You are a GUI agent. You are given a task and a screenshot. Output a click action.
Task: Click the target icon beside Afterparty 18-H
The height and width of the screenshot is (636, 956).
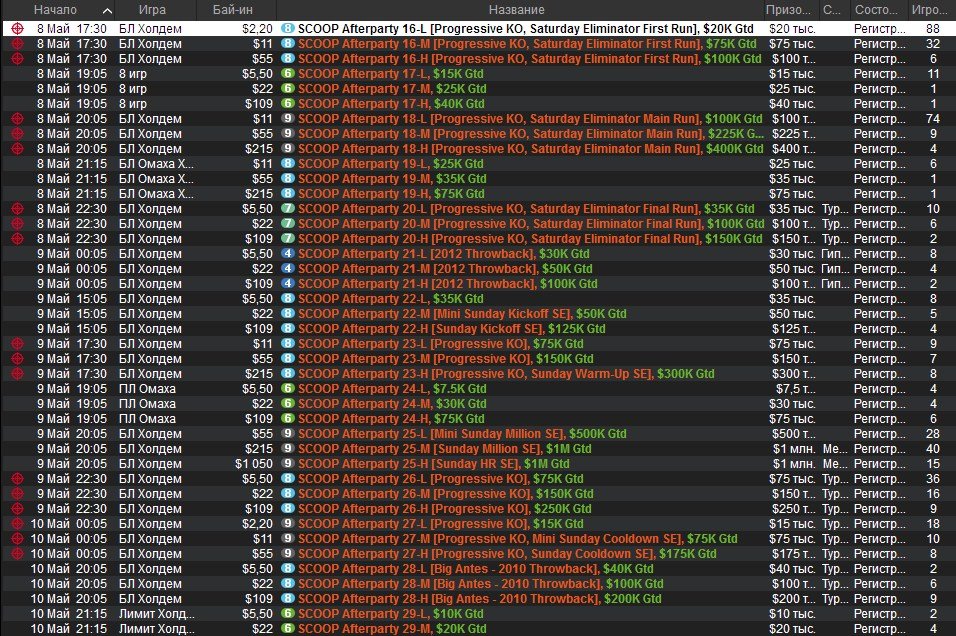pyautogui.click(x=16, y=149)
